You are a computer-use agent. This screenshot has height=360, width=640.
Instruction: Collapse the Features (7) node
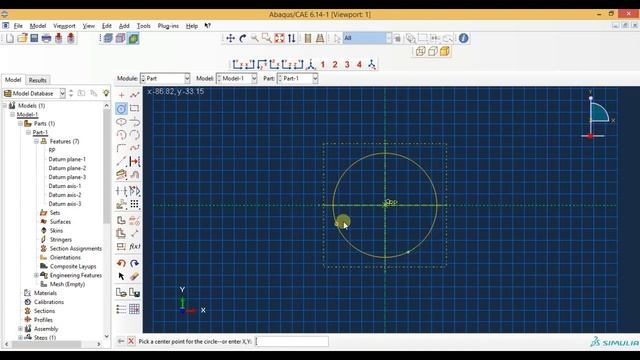[36, 141]
